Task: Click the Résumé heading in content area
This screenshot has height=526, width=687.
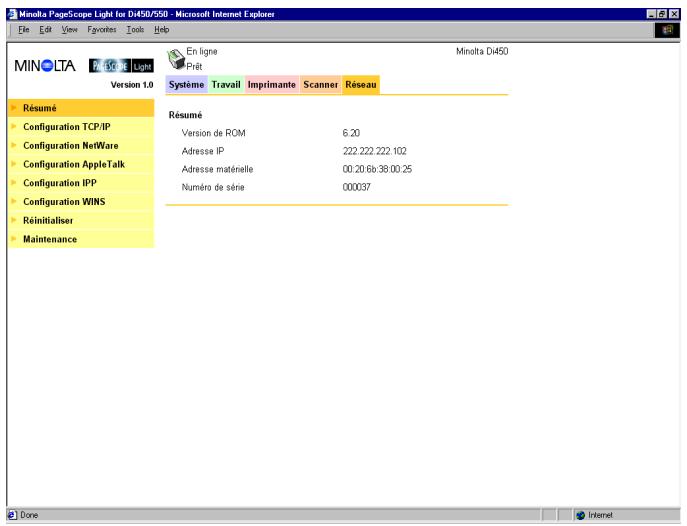Action: (185, 115)
